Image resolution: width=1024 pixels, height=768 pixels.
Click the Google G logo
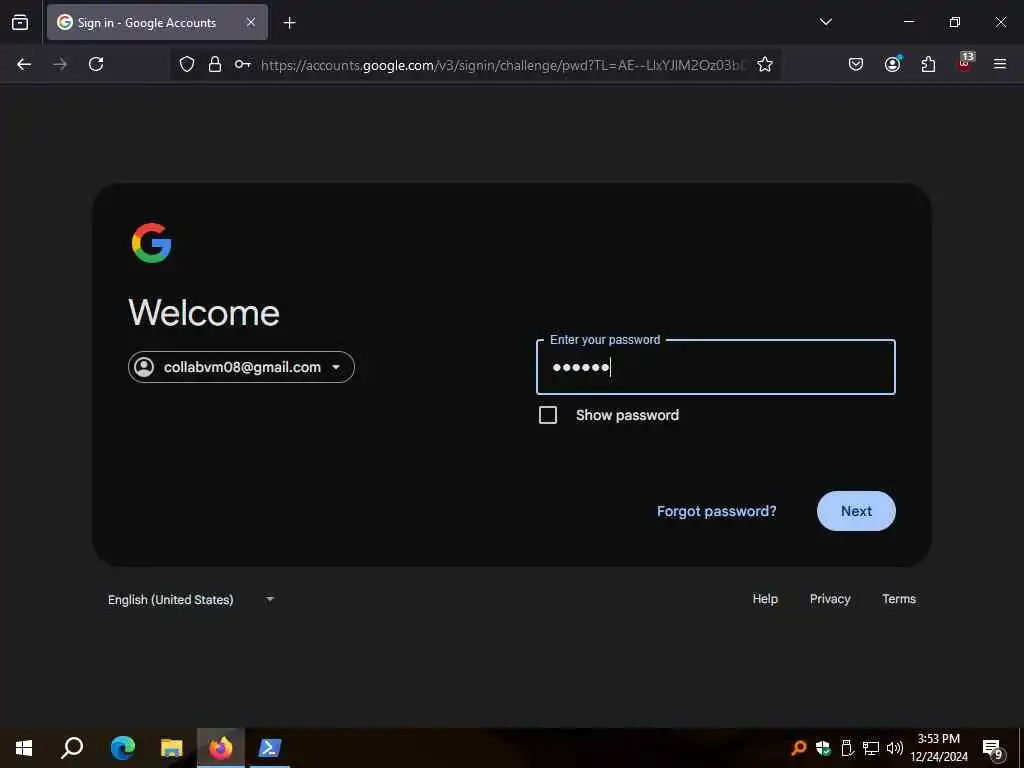152,243
